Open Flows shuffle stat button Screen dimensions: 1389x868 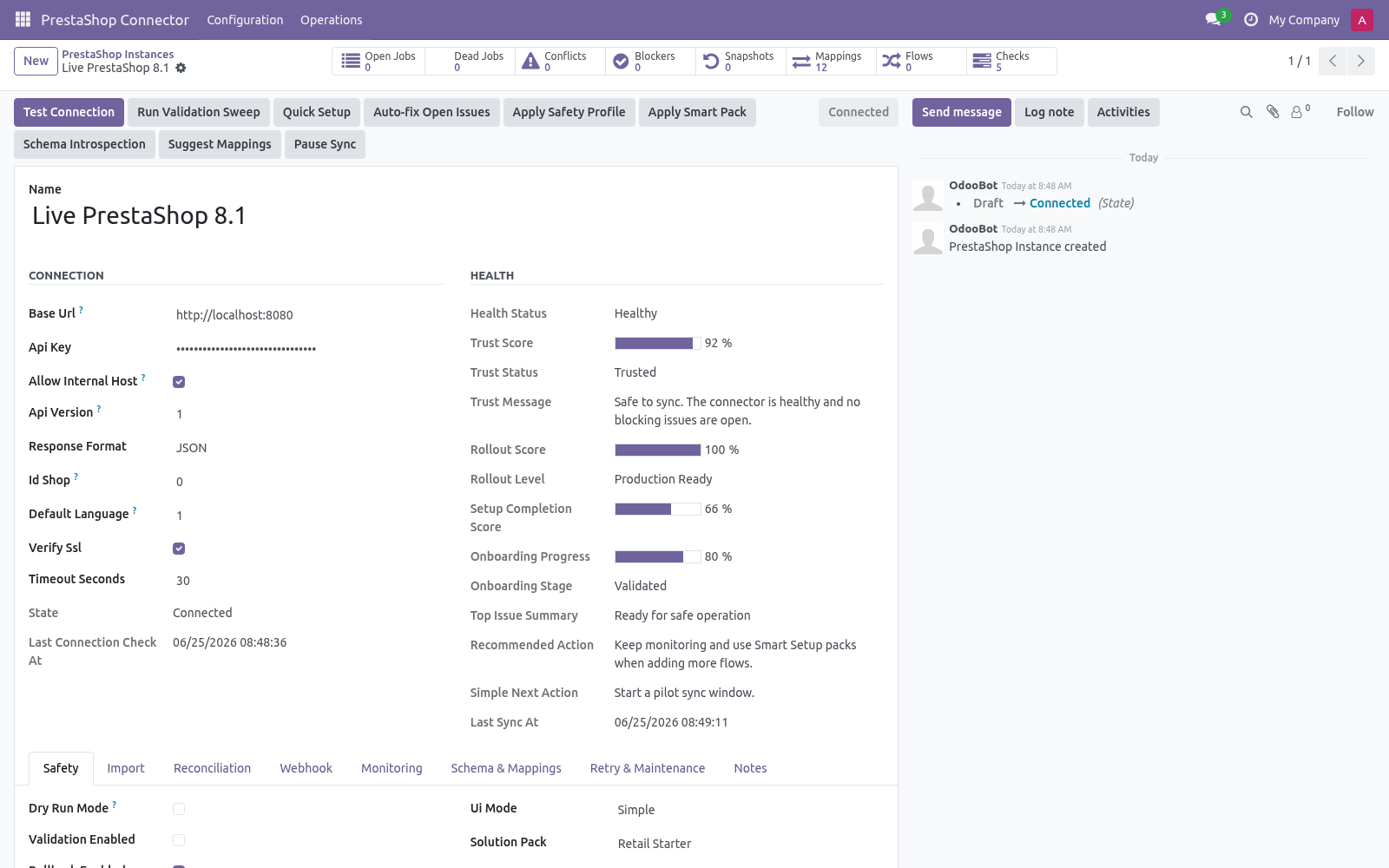tap(921, 61)
